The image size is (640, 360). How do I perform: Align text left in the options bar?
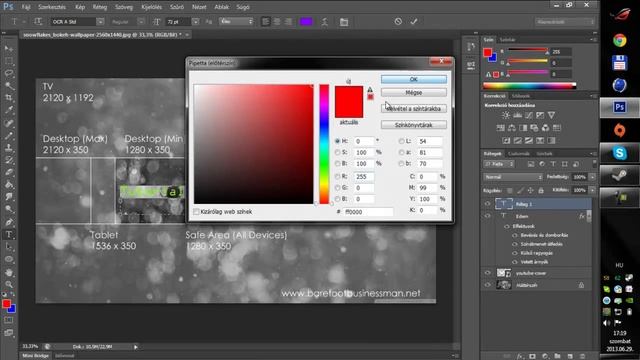coord(266,22)
